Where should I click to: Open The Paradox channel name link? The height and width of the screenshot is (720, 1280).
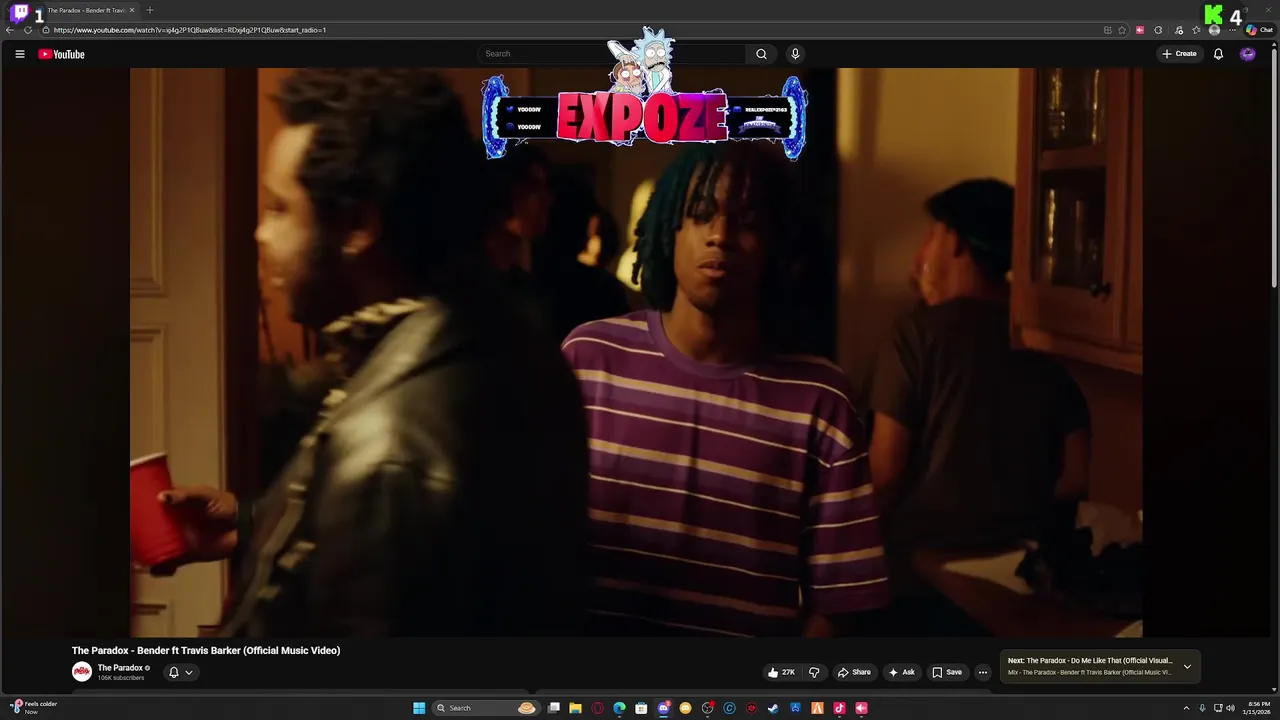coord(120,668)
